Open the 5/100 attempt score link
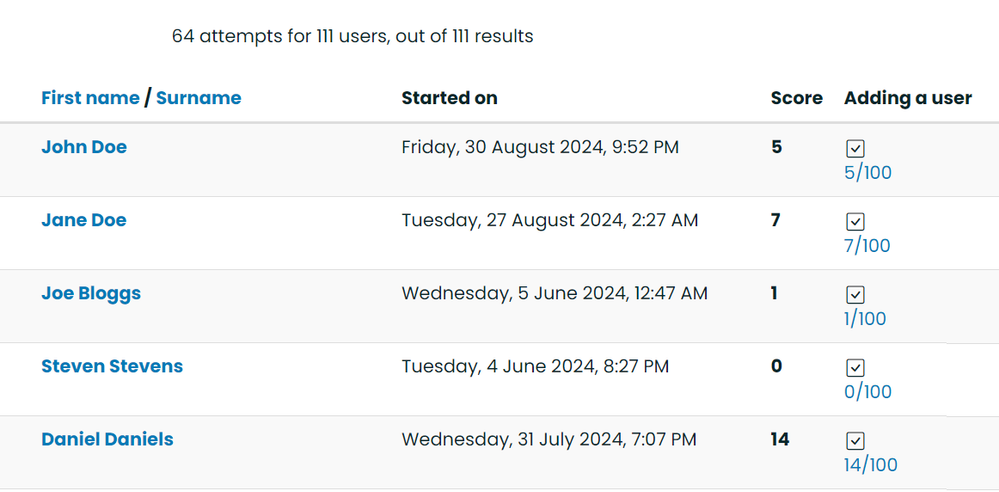999x492 pixels. [x=867, y=173]
